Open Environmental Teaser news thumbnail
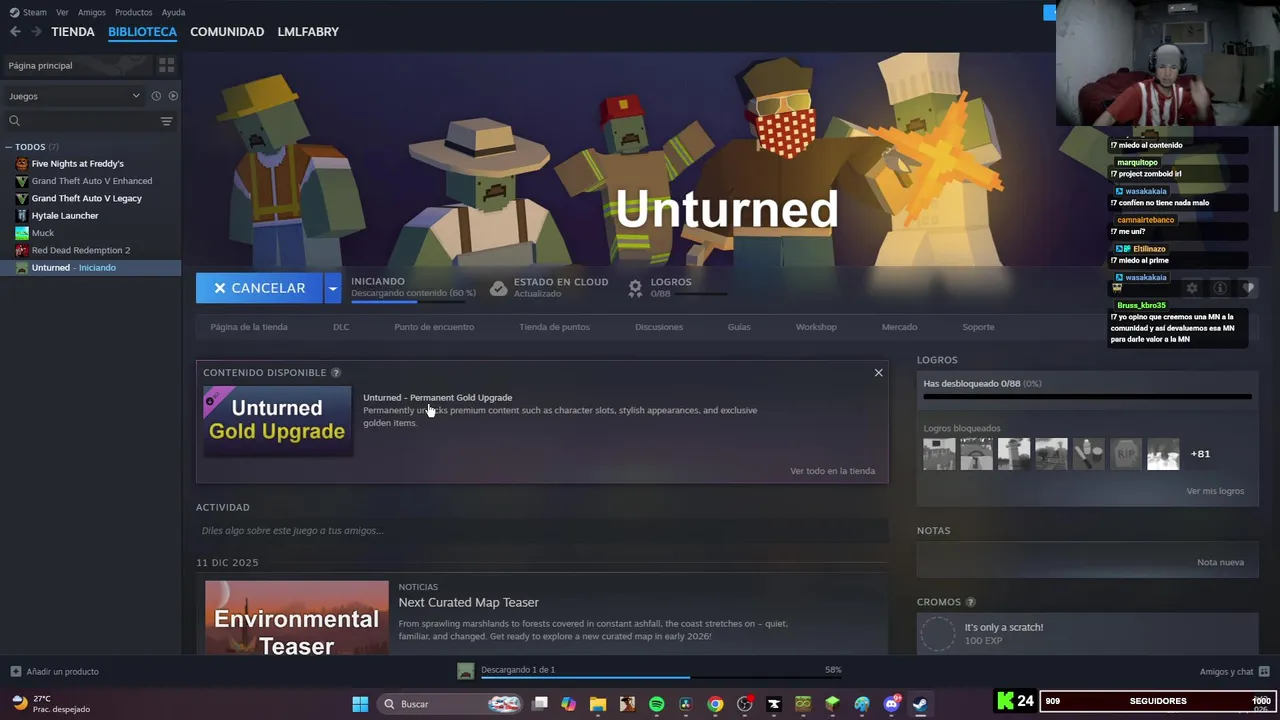This screenshot has height=720, width=1280. pyautogui.click(x=297, y=618)
